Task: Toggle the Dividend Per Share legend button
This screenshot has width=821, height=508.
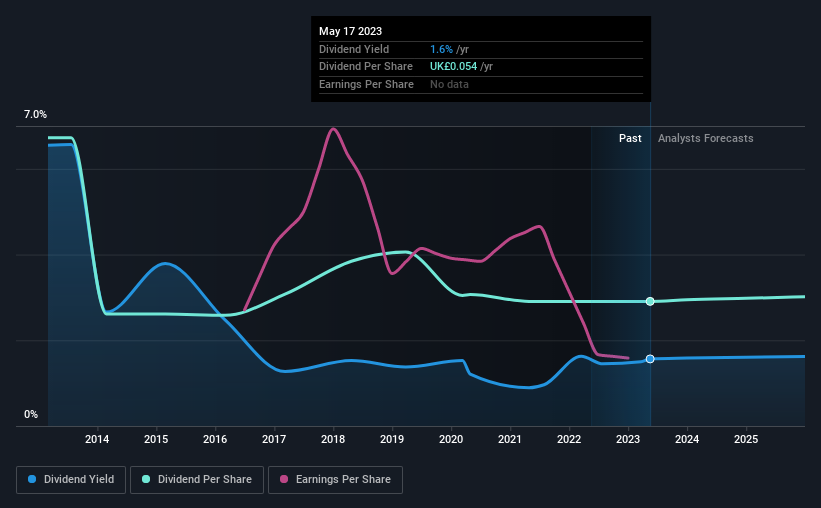Action: (x=197, y=480)
